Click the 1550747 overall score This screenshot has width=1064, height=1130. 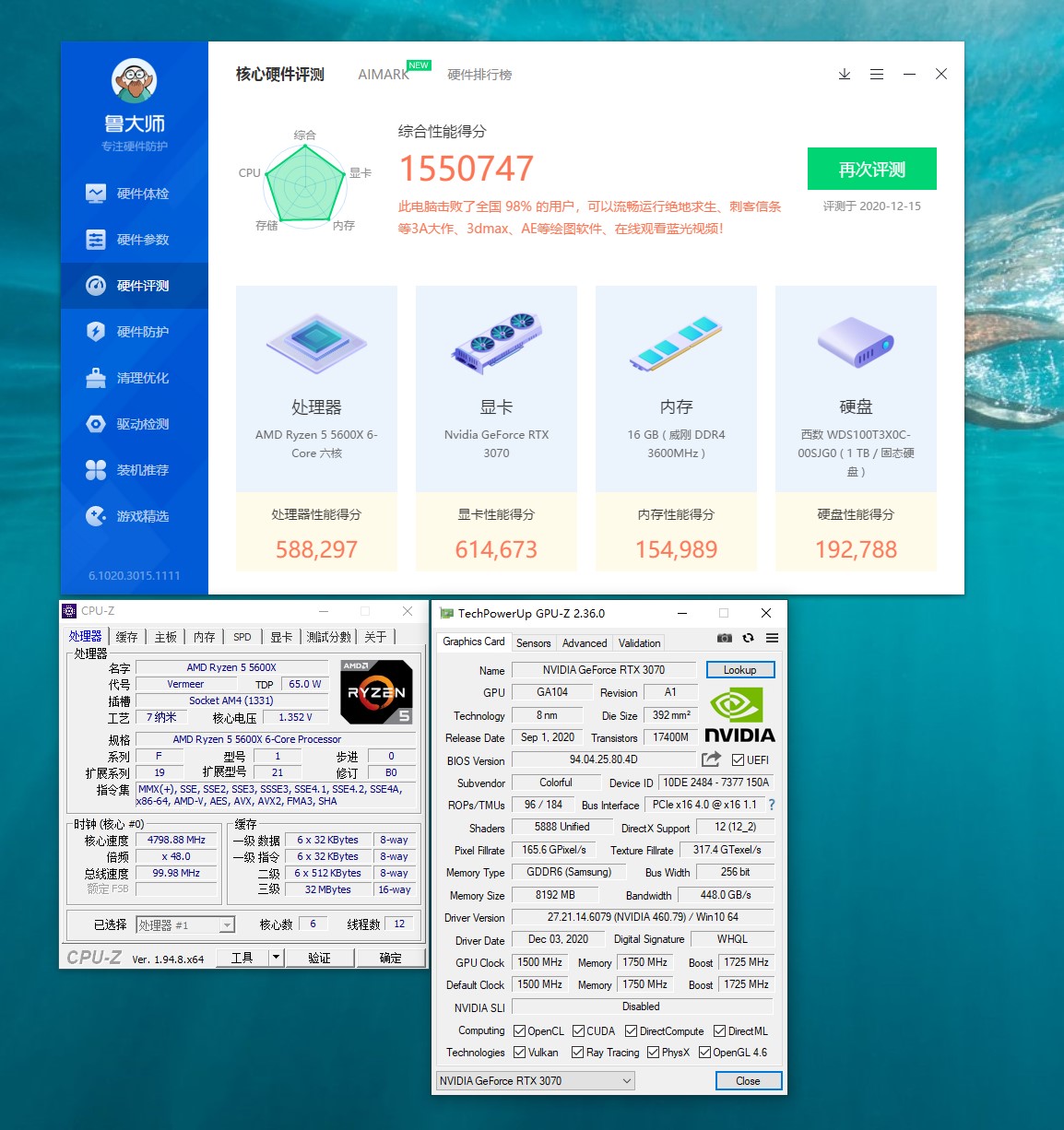(x=467, y=169)
